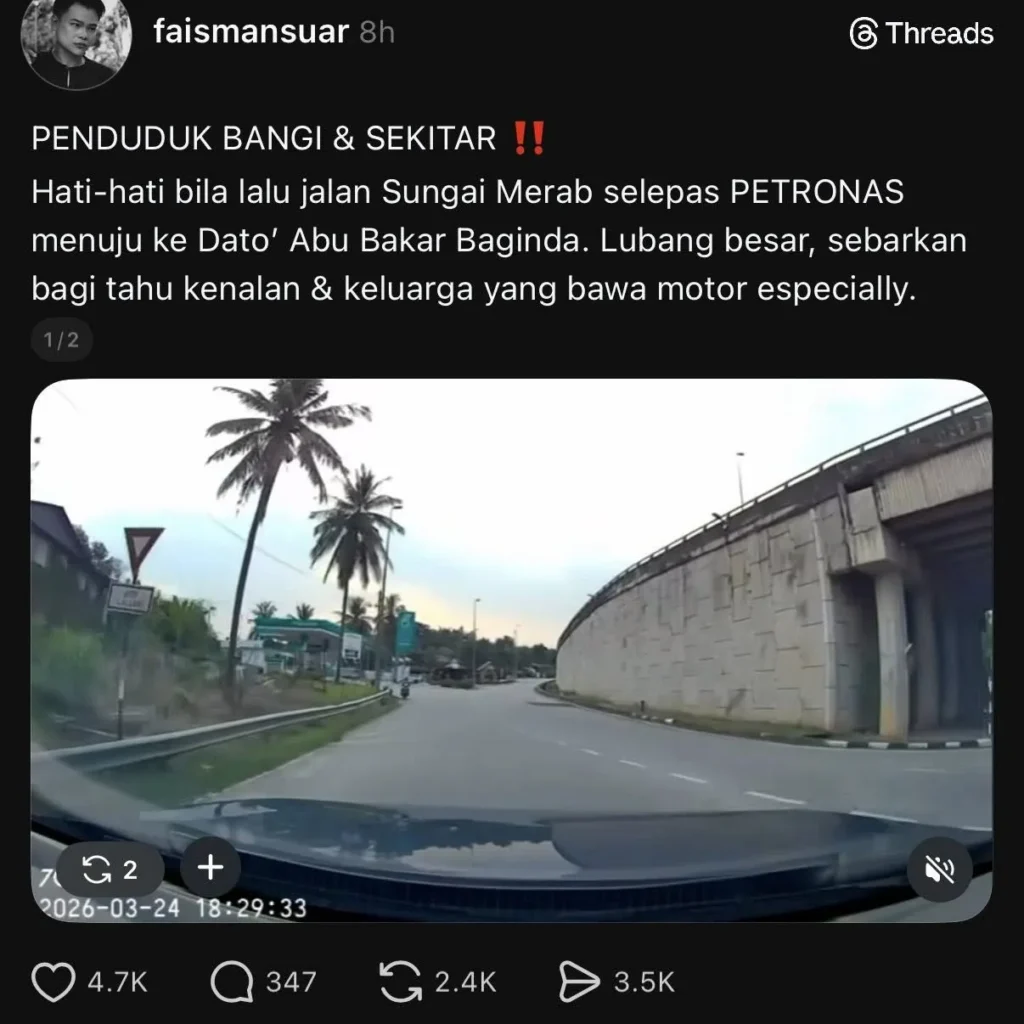
Task: Click the Threads logo at the top right
Action: click(x=864, y=33)
